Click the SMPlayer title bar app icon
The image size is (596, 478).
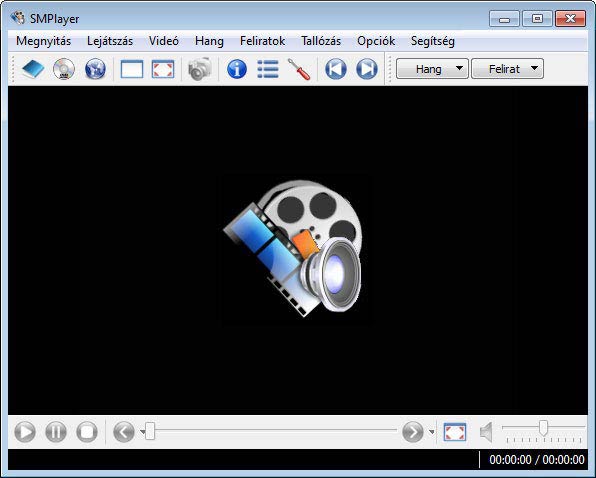[x=17, y=18]
